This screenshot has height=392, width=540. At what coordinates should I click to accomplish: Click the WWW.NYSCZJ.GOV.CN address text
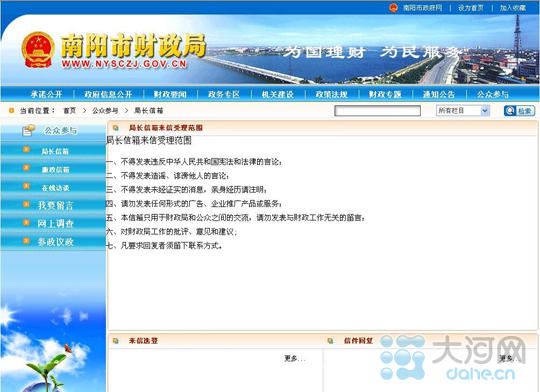point(124,64)
